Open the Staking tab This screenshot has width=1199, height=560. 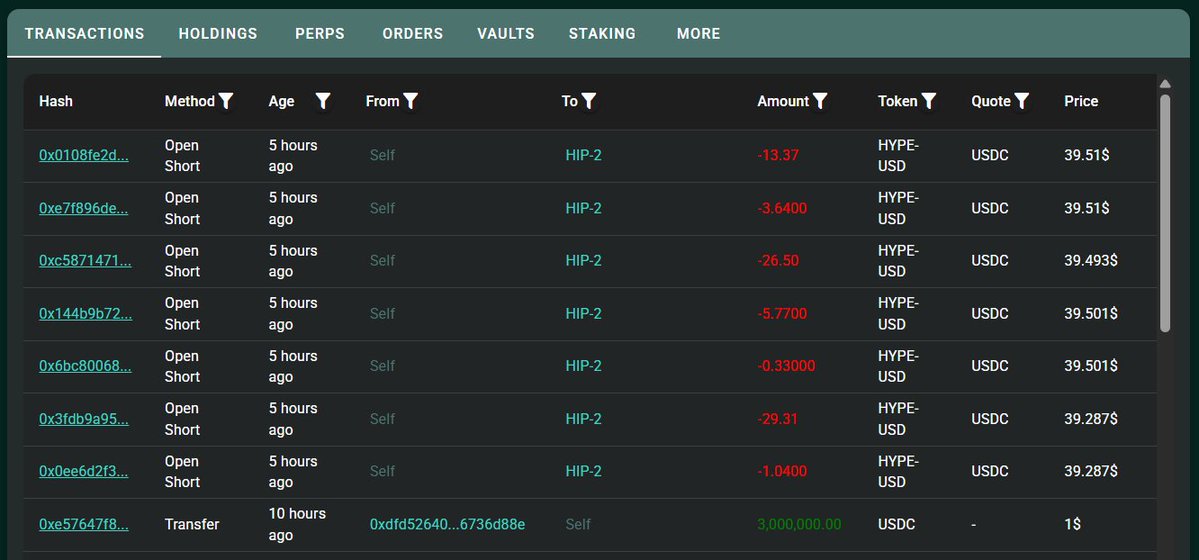602,34
